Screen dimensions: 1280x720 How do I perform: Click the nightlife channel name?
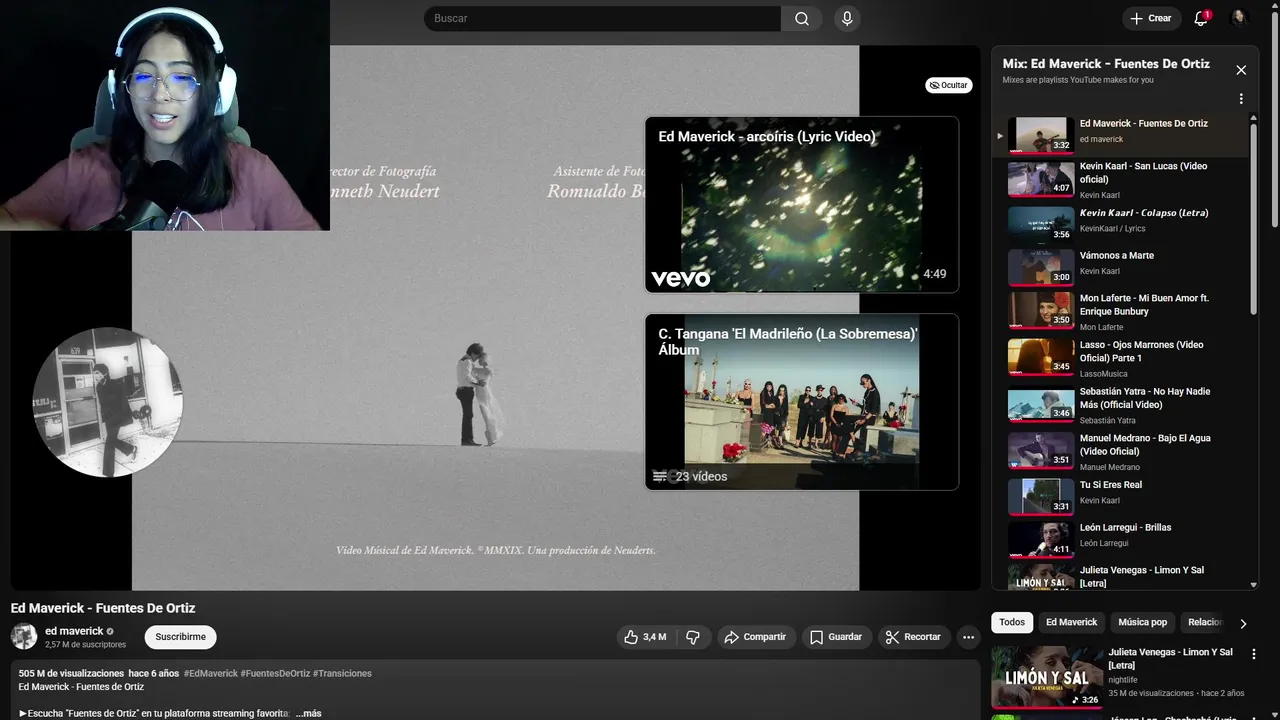tap(1123, 680)
